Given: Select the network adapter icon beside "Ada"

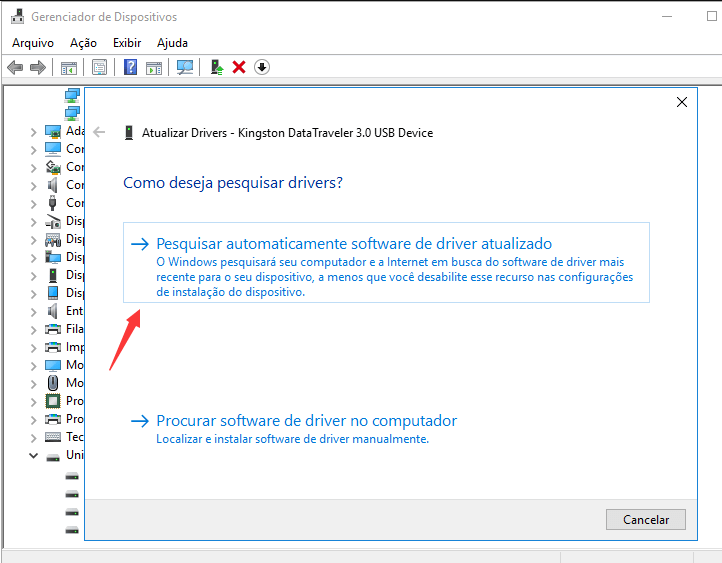Looking at the screenshot, I should [53, 132].
